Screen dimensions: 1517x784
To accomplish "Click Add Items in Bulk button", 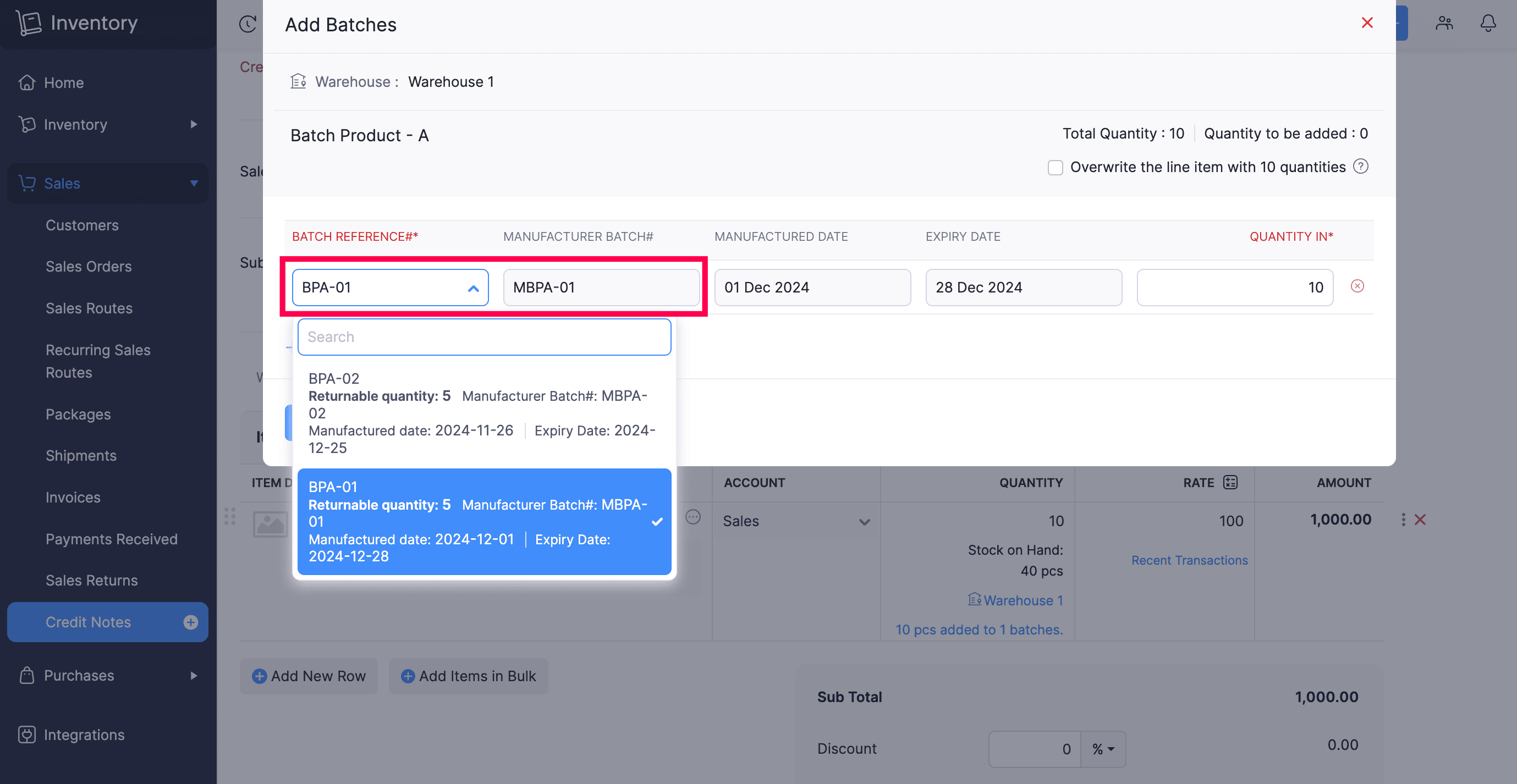I will (x=468, y=676).
